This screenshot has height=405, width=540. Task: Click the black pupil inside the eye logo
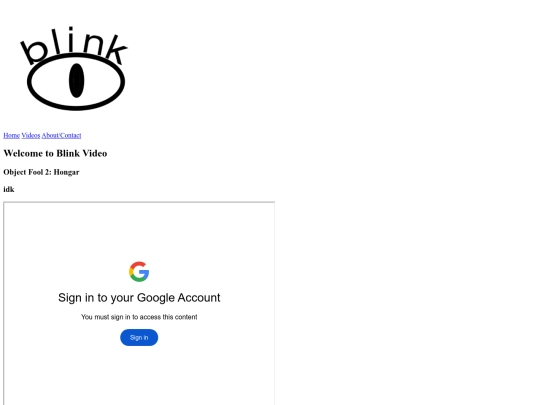click(x=76, y=81)
